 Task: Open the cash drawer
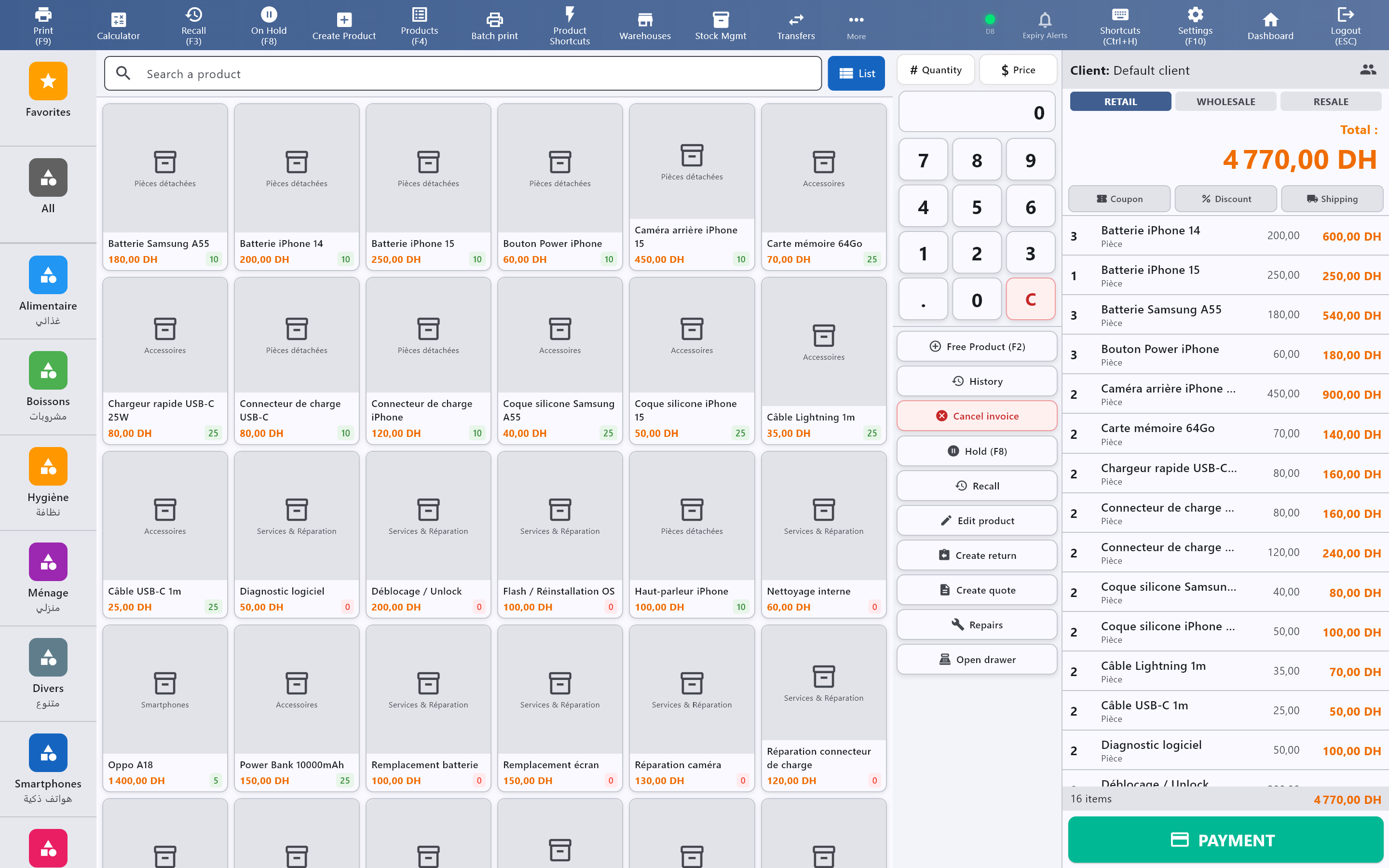976,659
